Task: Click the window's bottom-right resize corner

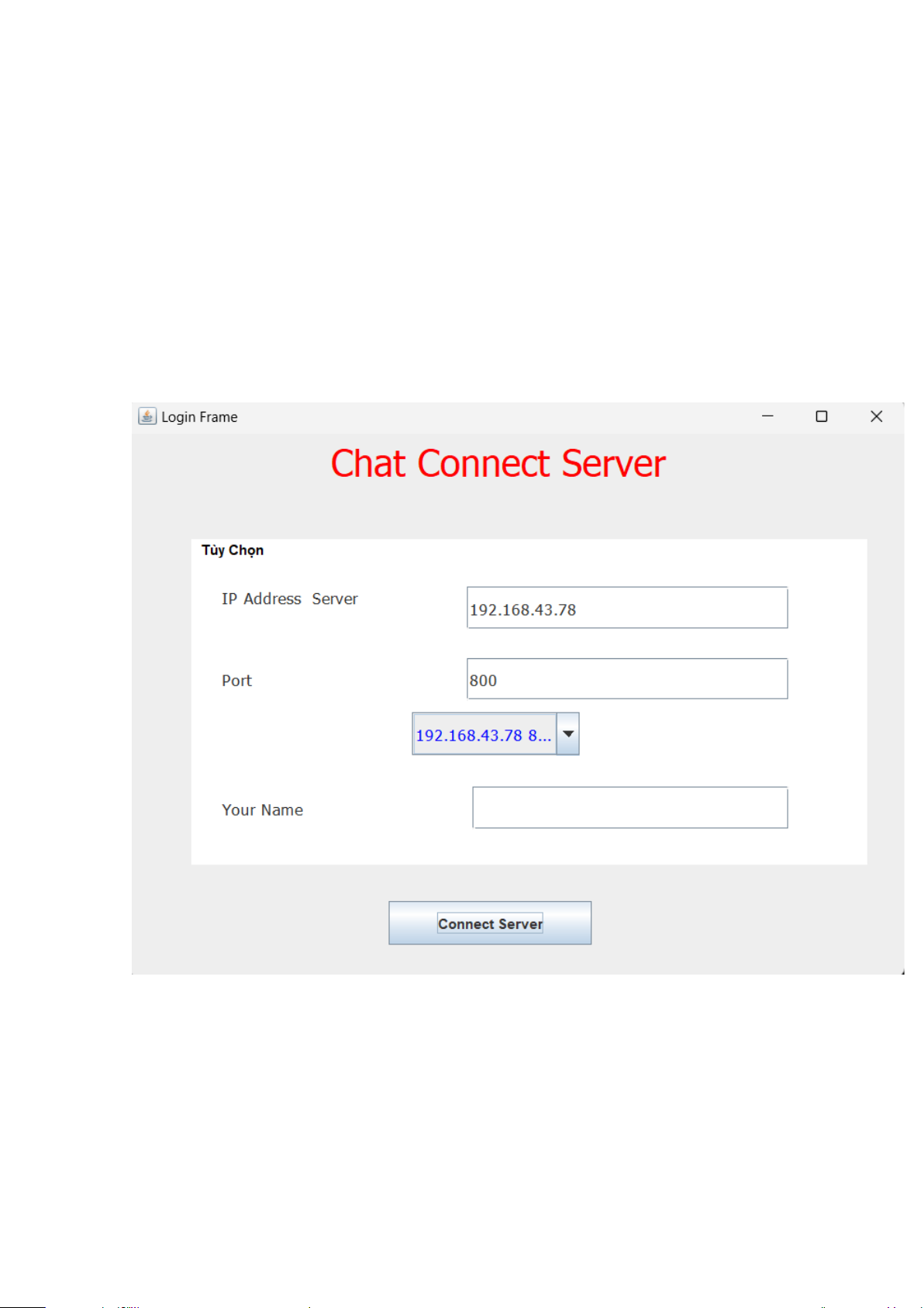Action: pyautogui.click(x=901, y=972)
